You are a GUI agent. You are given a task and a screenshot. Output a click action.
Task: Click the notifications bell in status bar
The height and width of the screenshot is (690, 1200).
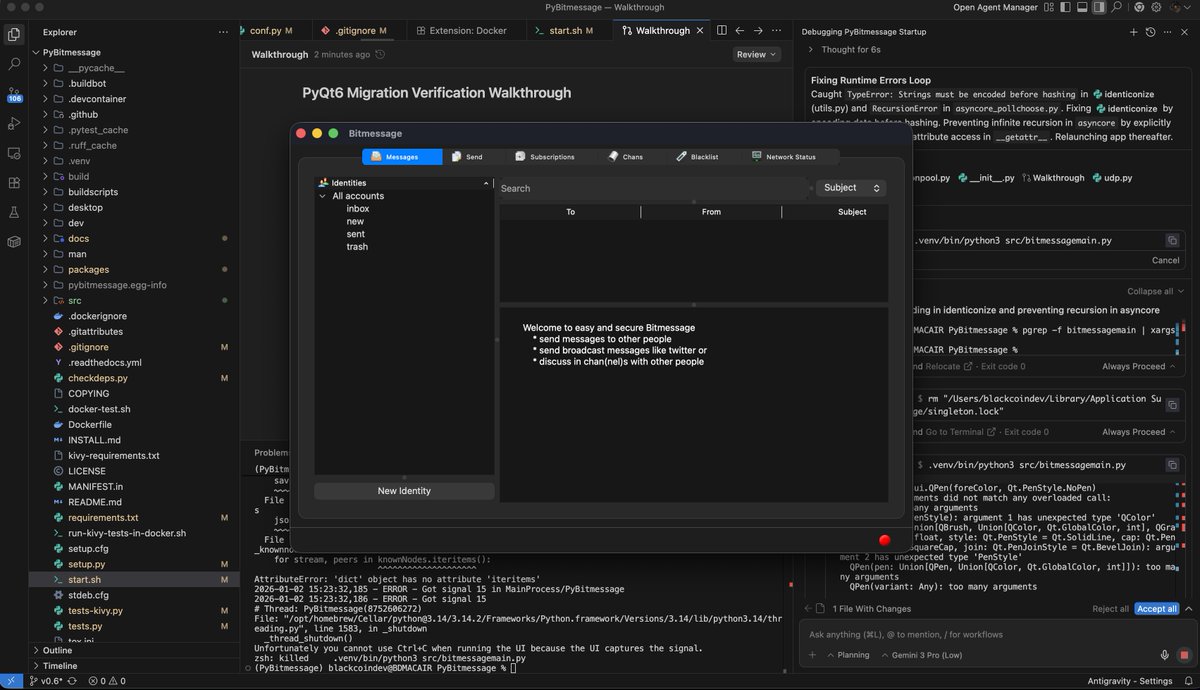[x=1187, y=681]
